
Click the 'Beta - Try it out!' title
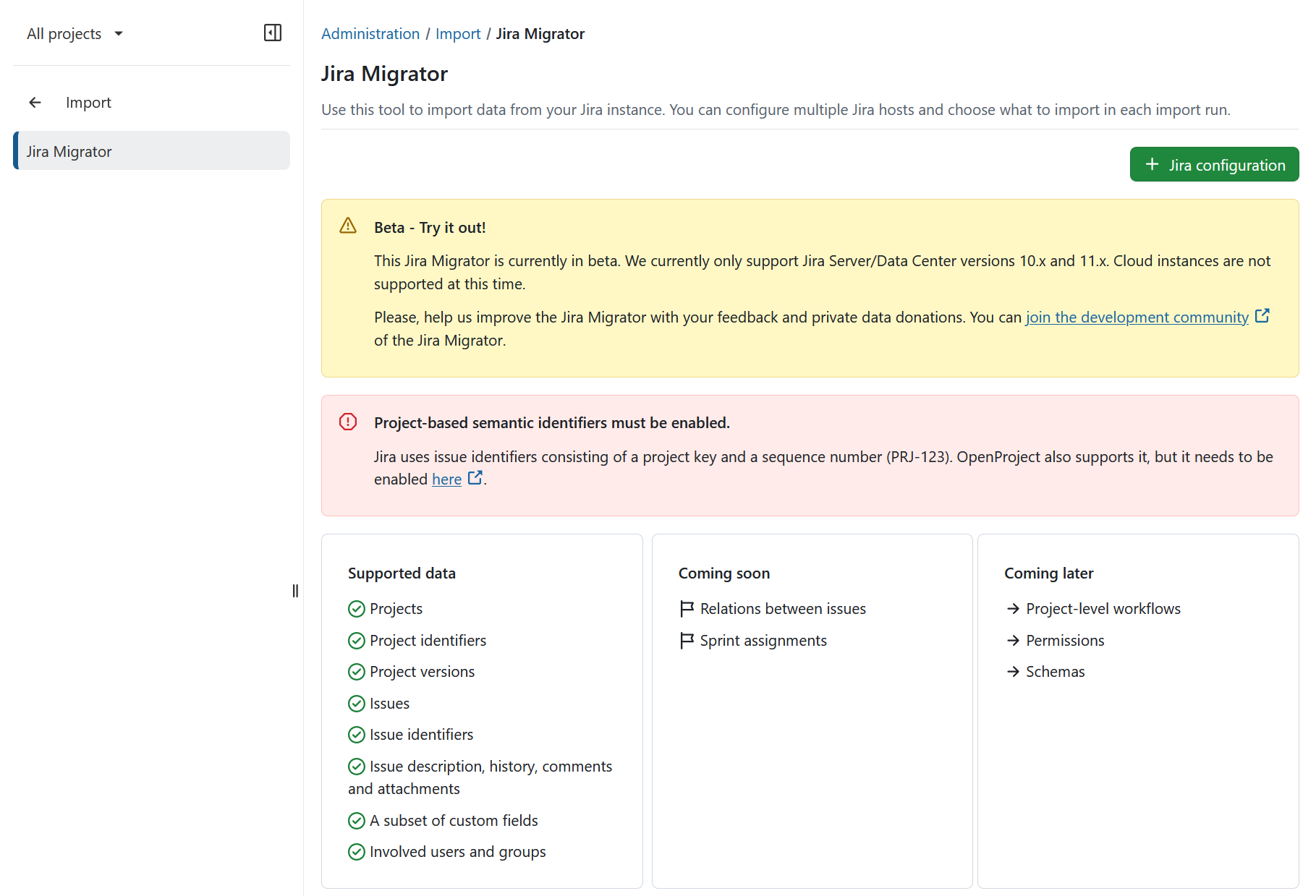[x=430, y=228]
